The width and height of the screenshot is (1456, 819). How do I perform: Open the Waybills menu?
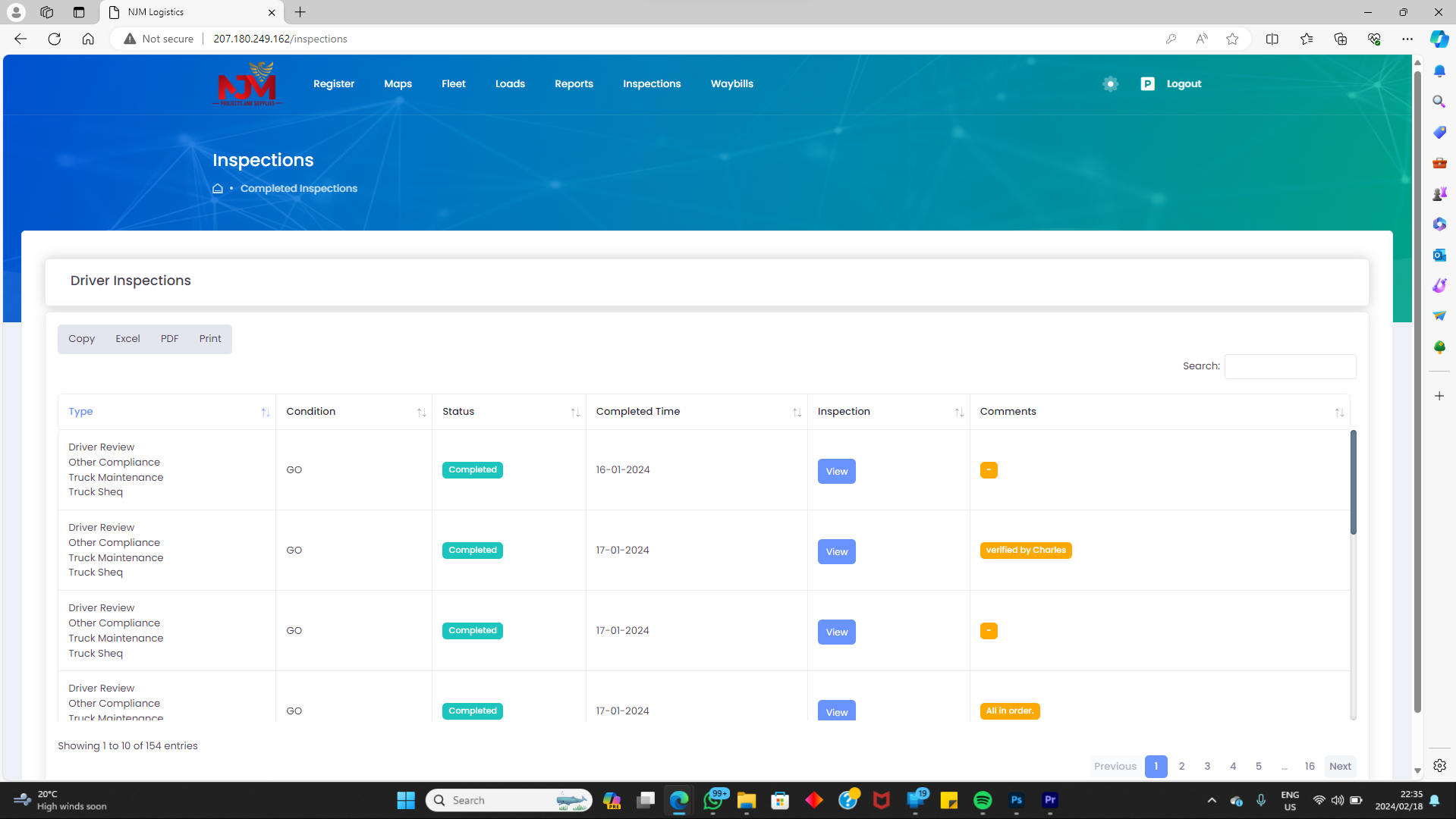coord(731,84)
